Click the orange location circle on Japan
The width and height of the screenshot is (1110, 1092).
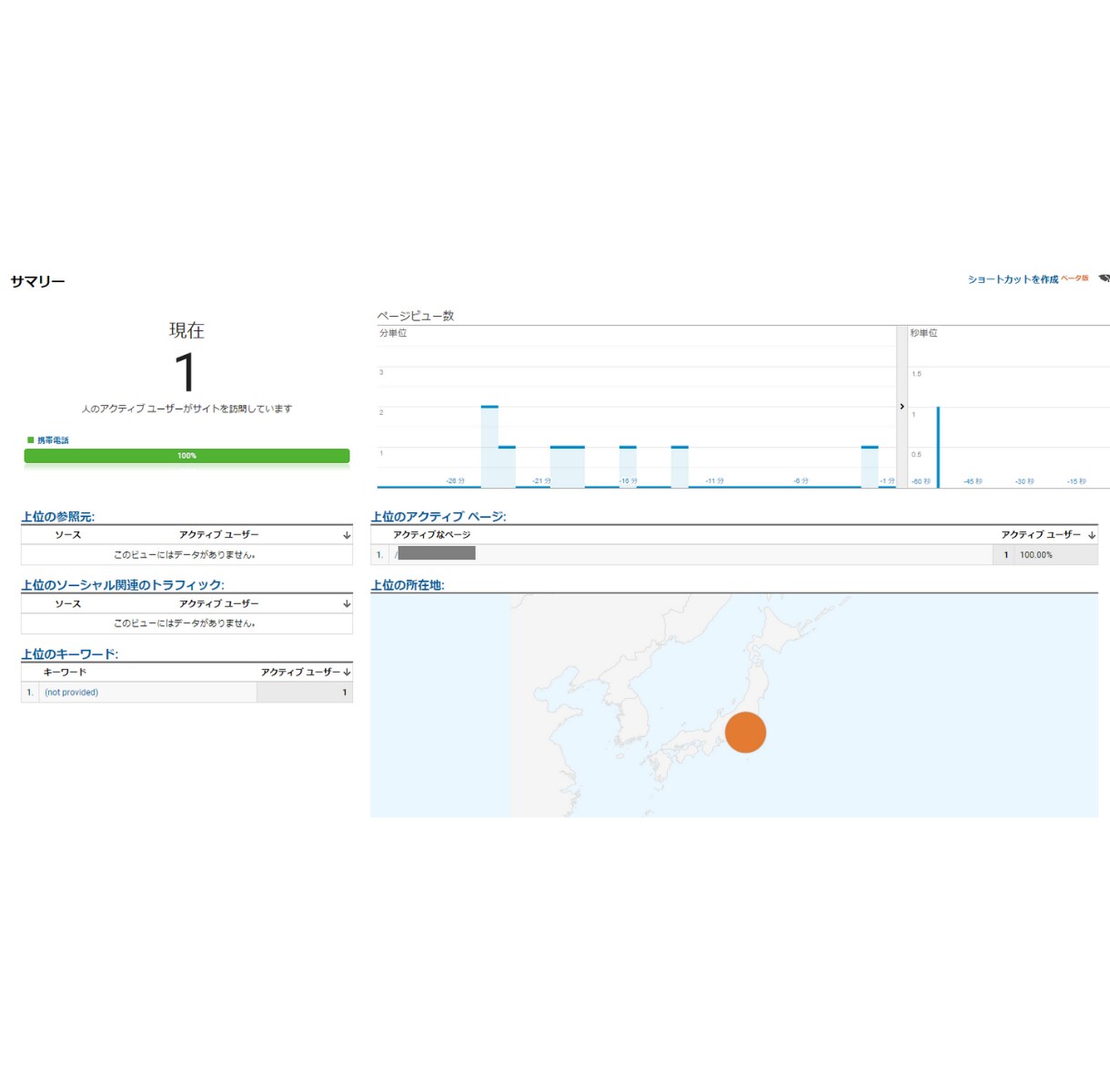[745, 733]
